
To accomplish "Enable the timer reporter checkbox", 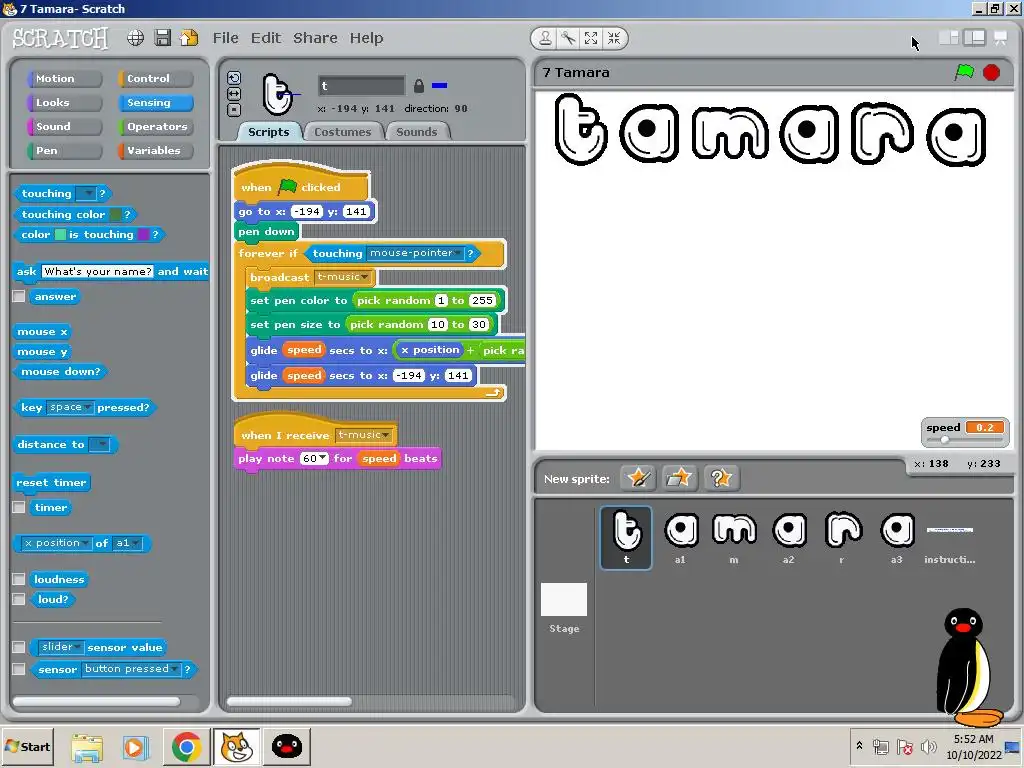I will point(19,507).
